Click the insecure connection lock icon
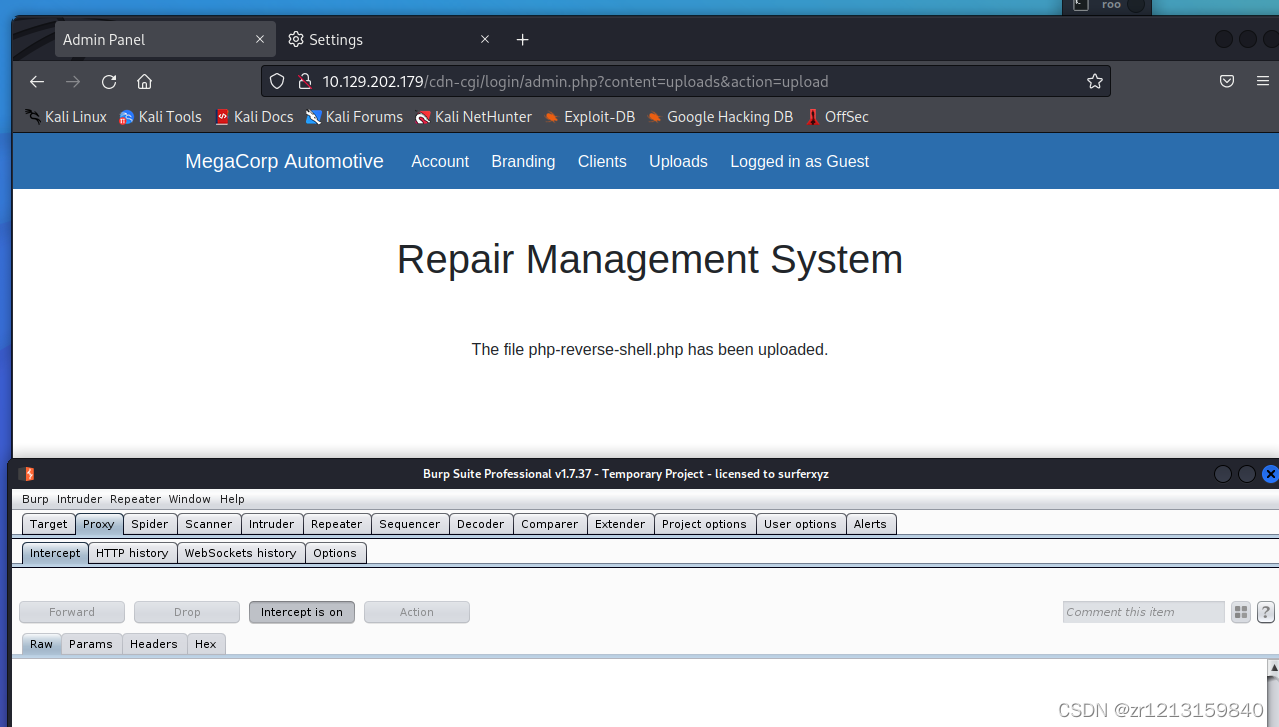Screen dimensions: 1279x727 coord(304,82)
